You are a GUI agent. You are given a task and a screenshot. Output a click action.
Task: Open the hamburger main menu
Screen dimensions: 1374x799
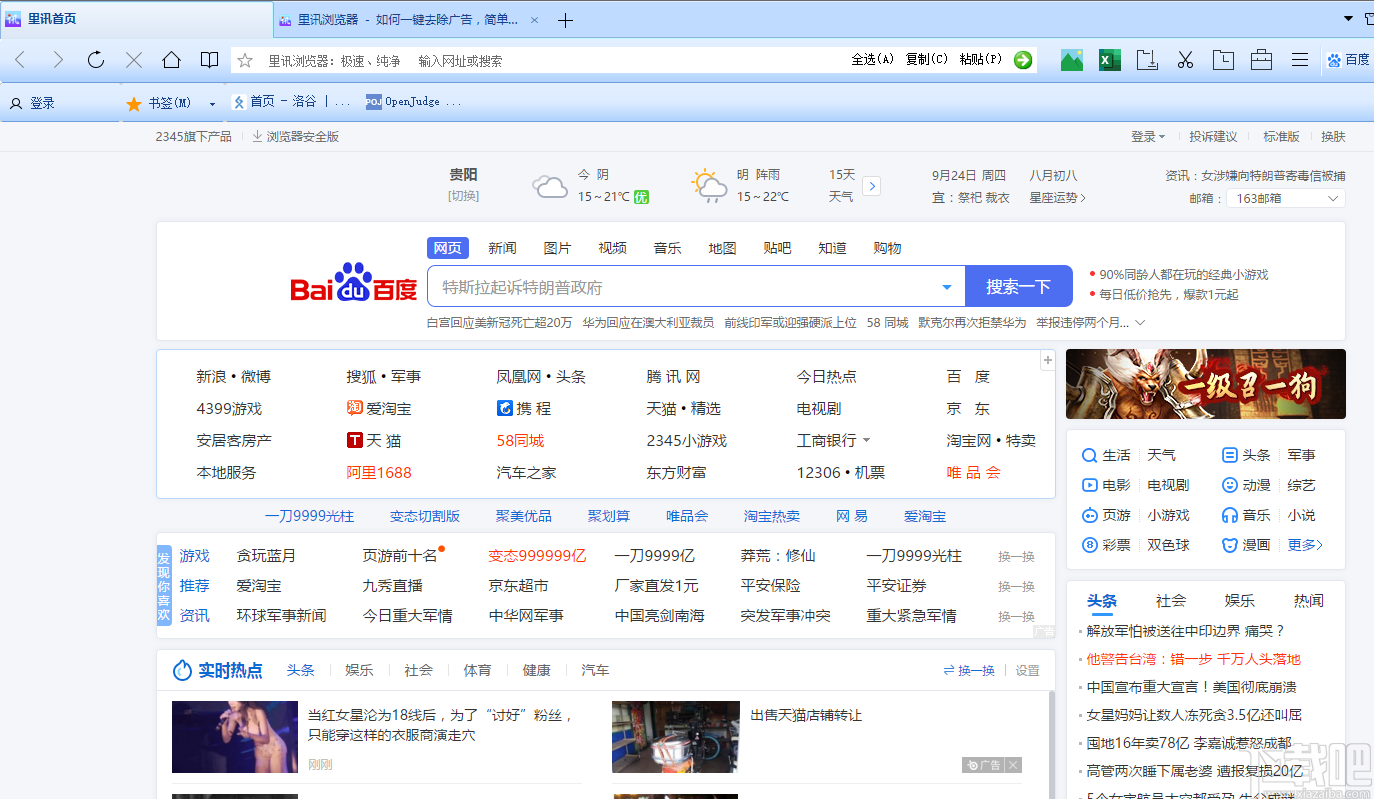click(x=1300, y=60)
